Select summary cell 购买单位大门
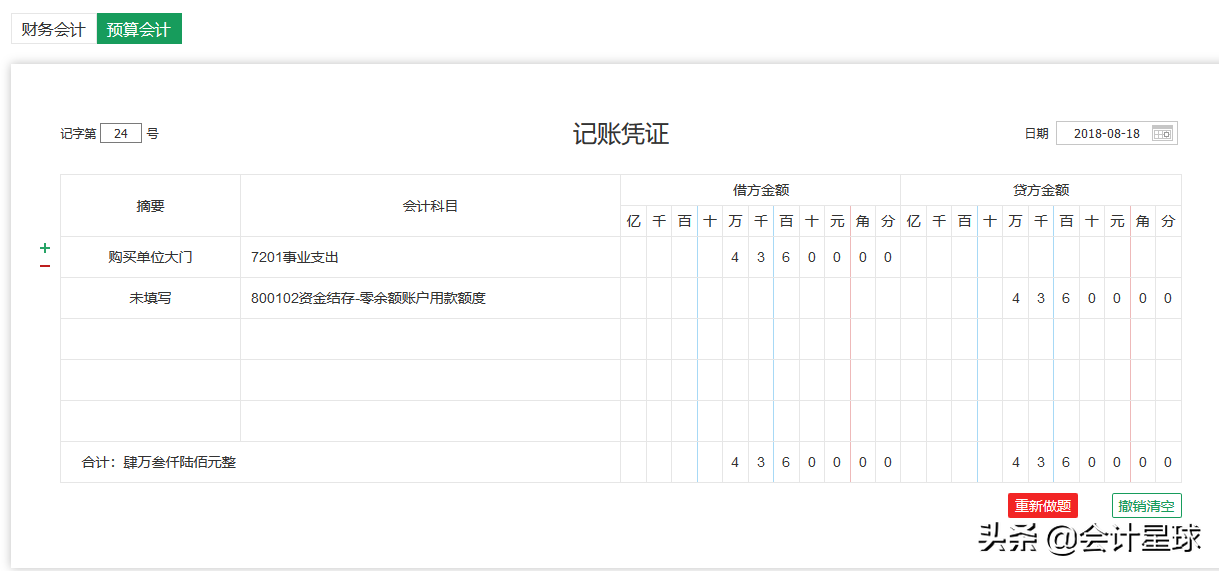Screen dimensions: 1219x571 click(150, 257)
